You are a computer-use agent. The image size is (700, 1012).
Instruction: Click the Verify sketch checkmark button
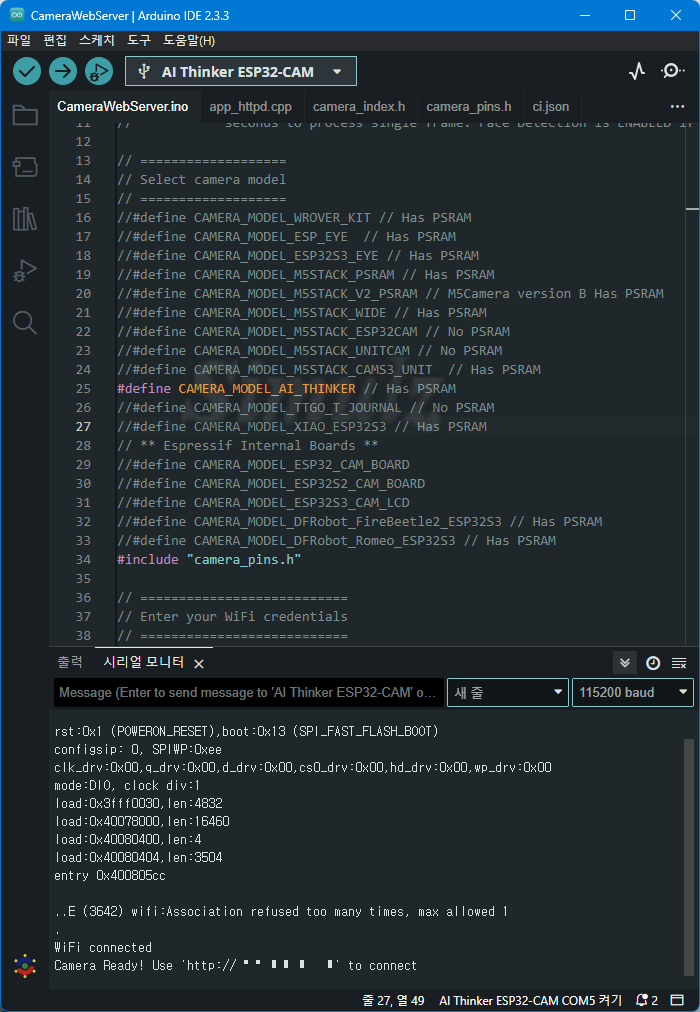(x=27, y=72)
